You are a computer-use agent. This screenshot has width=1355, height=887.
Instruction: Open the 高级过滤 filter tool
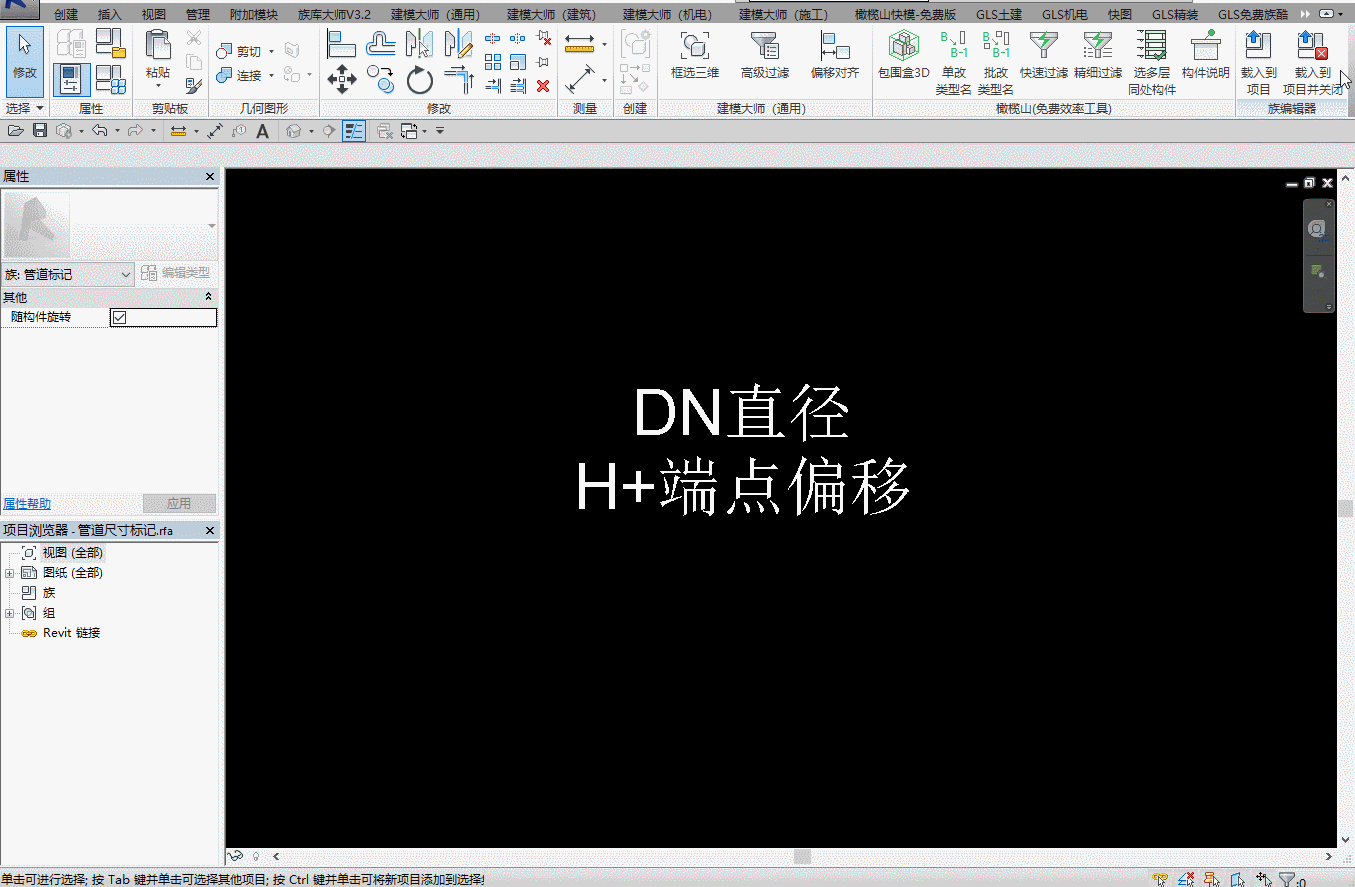tap(765, 56)
